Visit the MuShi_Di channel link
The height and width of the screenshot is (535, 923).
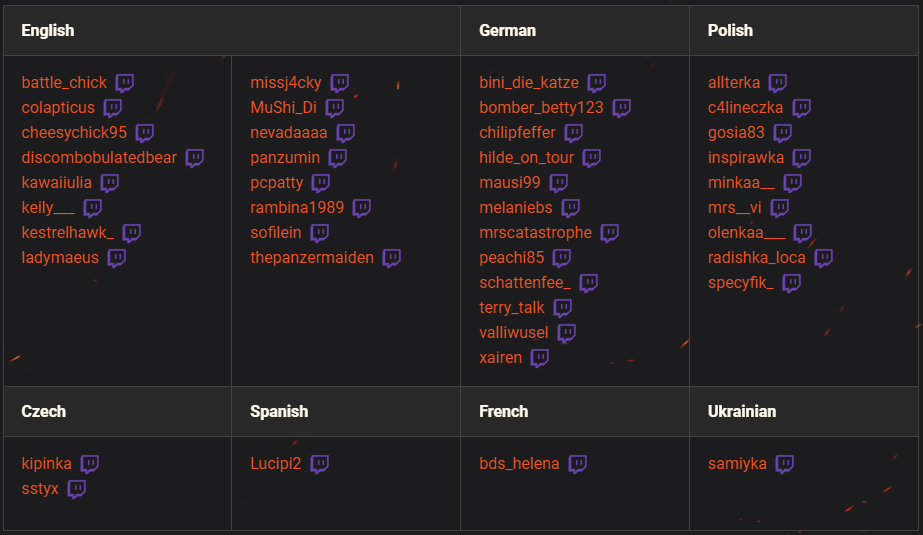(283, 108)
